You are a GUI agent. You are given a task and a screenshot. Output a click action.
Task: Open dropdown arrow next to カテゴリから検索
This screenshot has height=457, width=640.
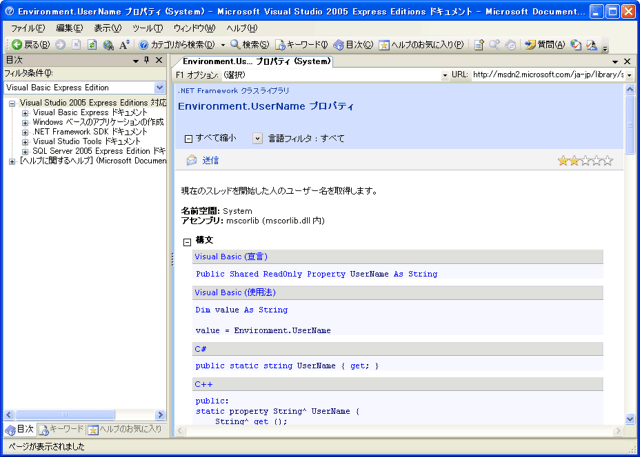point(223,44)
